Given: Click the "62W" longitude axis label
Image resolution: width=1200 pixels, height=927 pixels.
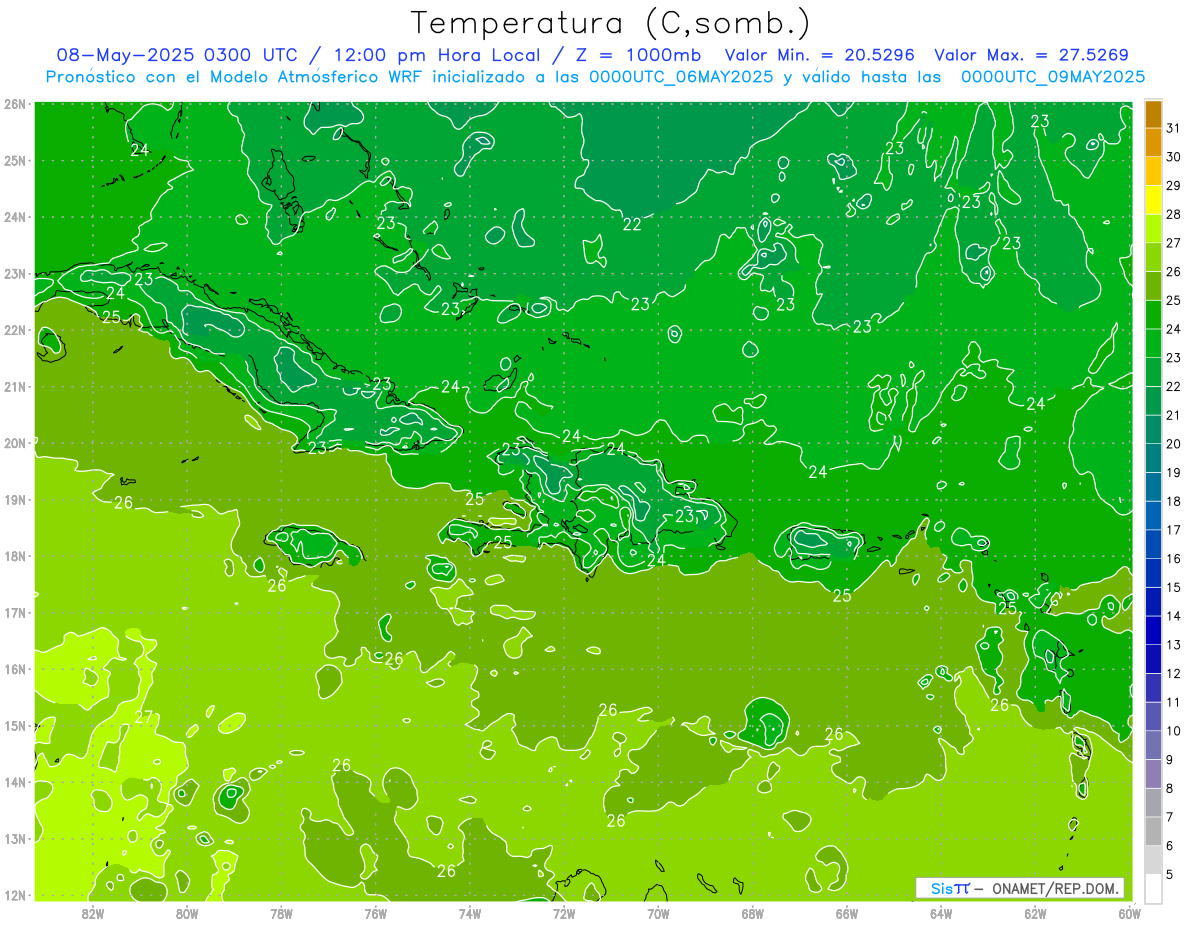Looking at the screenshot, I should [x=1035, y=913].
